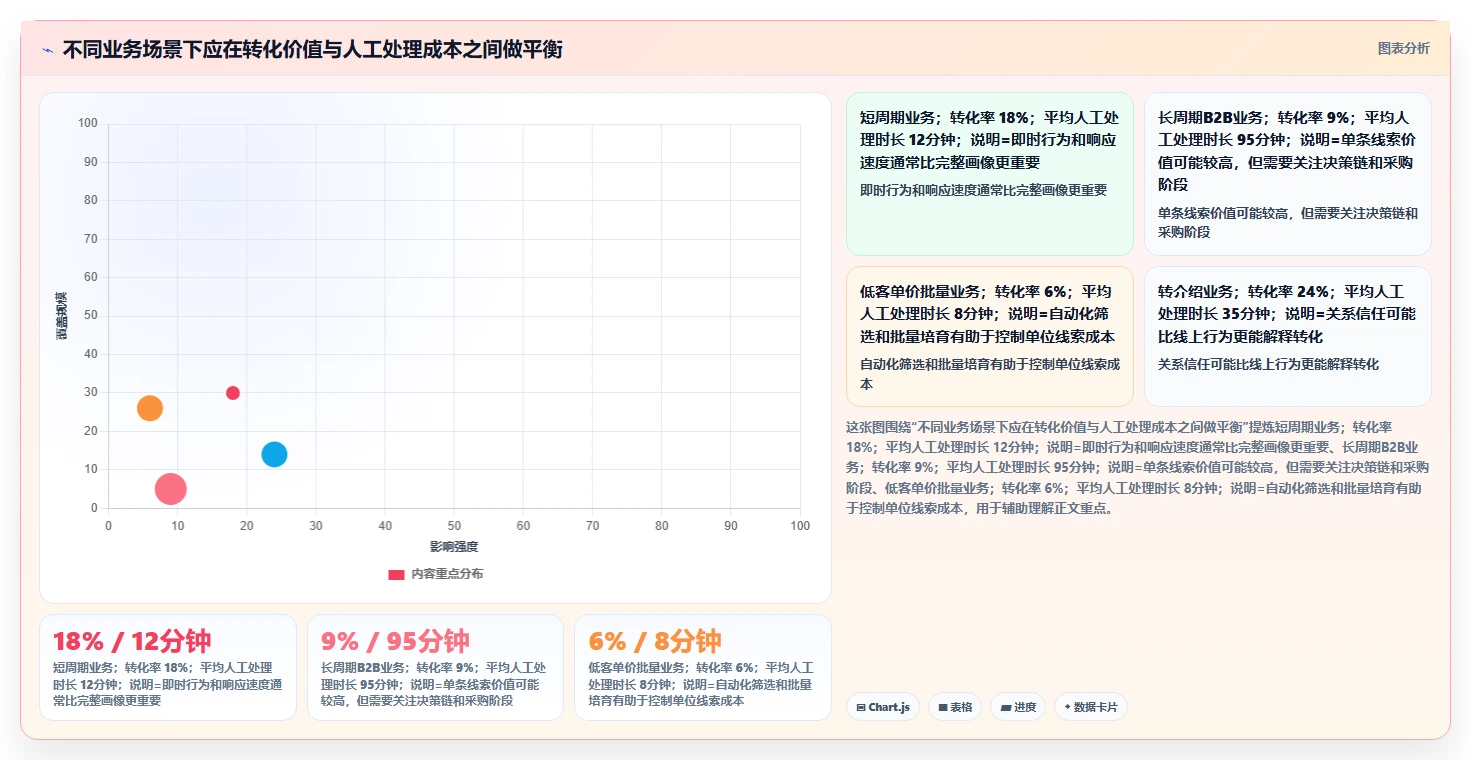Click the 图表分析 label in header
This screenshot has height=760, width=1471.
1403,48
